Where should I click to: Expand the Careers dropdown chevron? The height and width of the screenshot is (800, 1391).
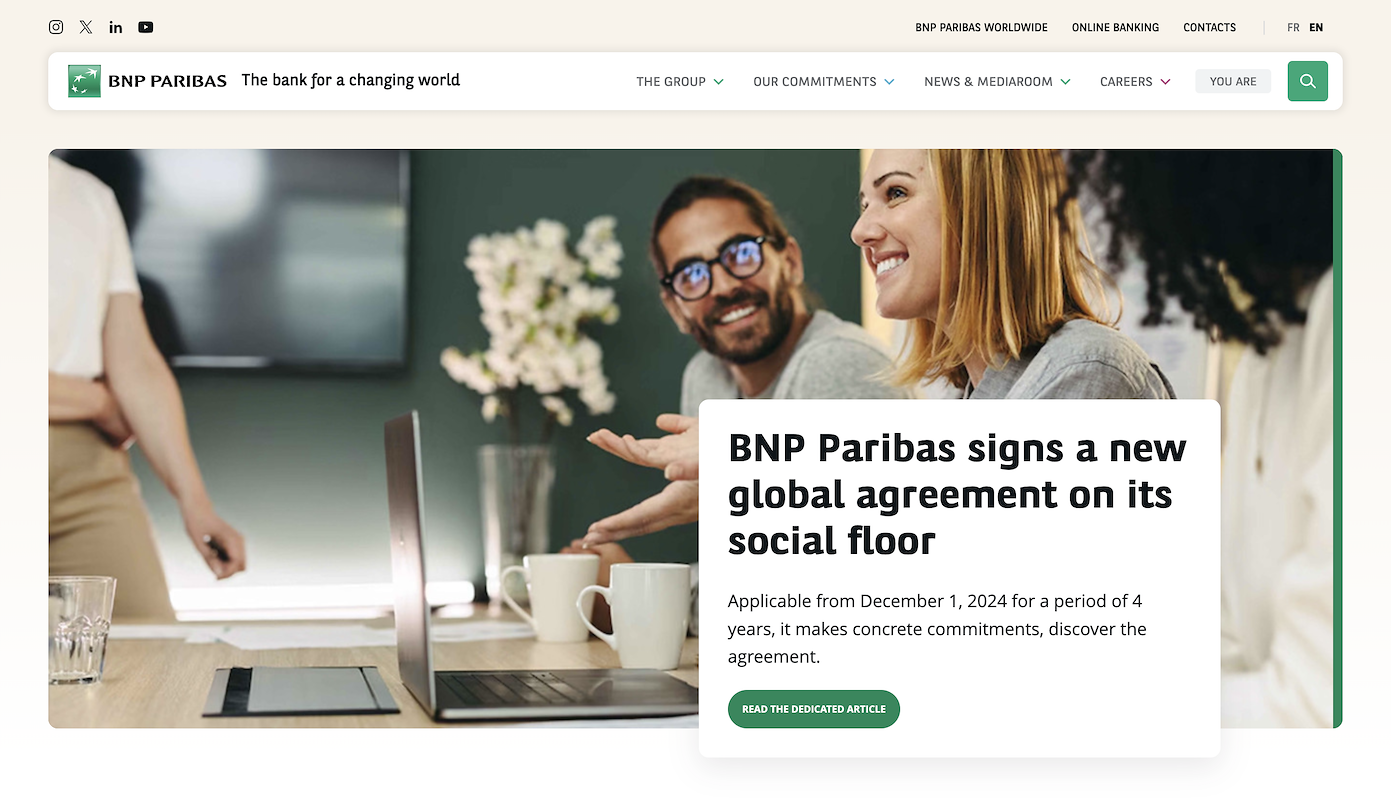coord(1165,82)
